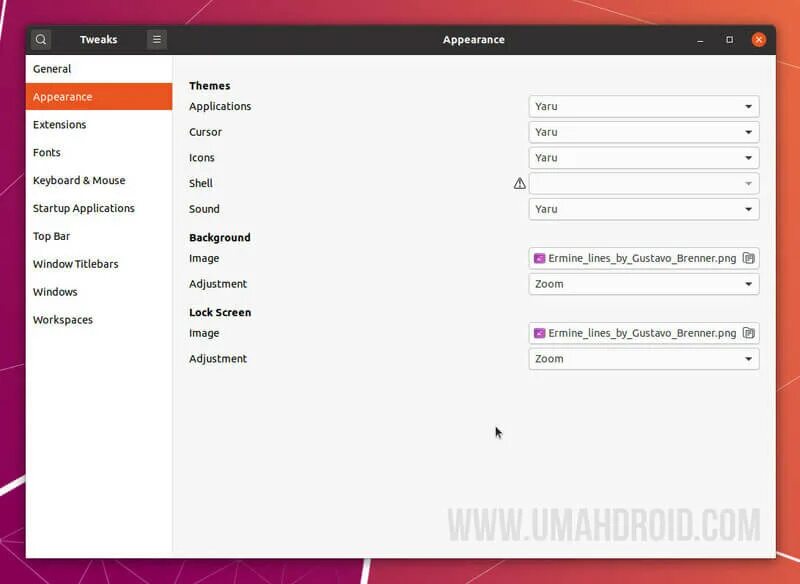Viewport: 800px width, 584px height.
Task: Click the Cursor label
Action: pos(205,132)
